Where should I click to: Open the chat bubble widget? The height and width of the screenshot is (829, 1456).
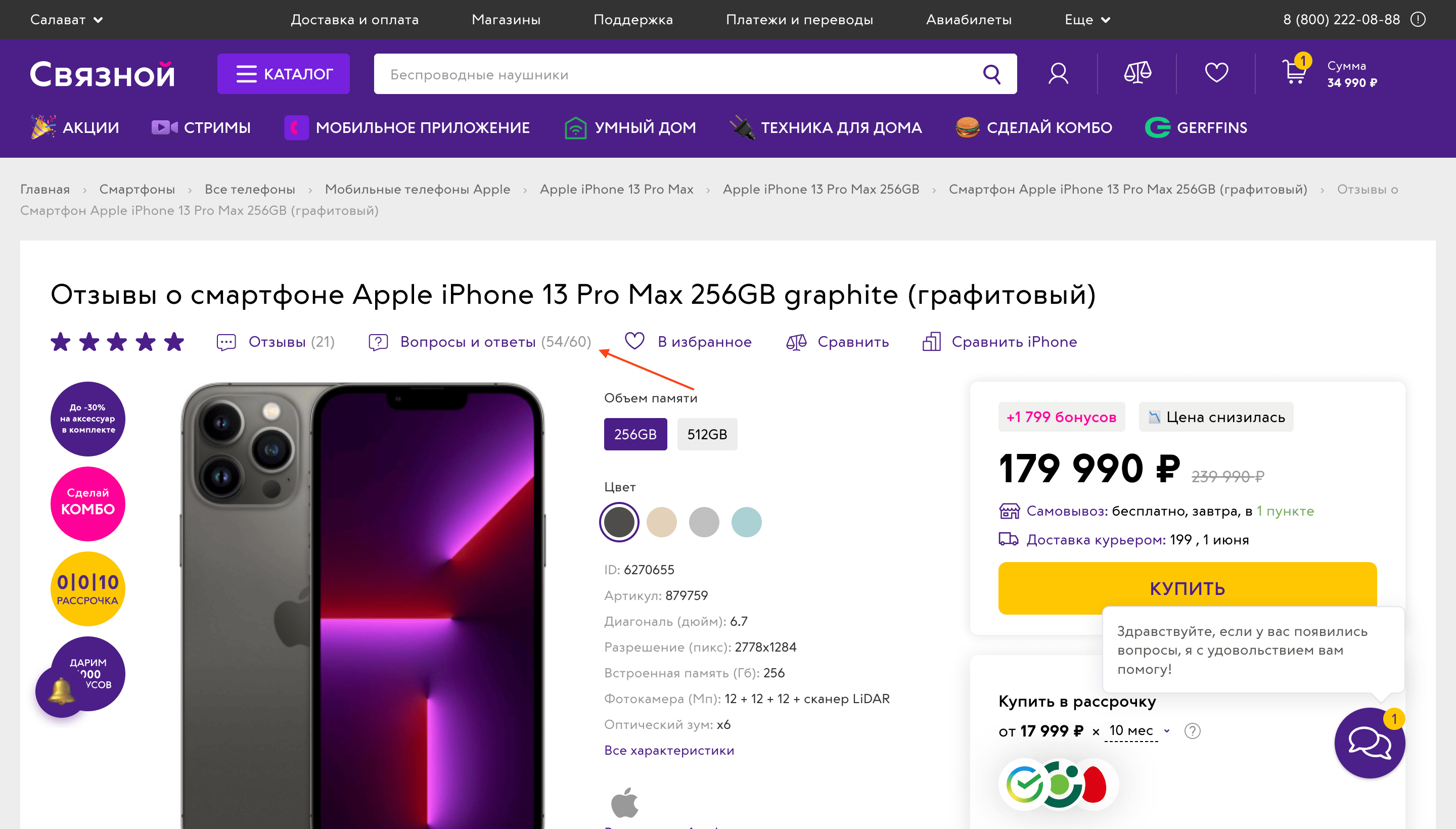[x=1369, y=743]
